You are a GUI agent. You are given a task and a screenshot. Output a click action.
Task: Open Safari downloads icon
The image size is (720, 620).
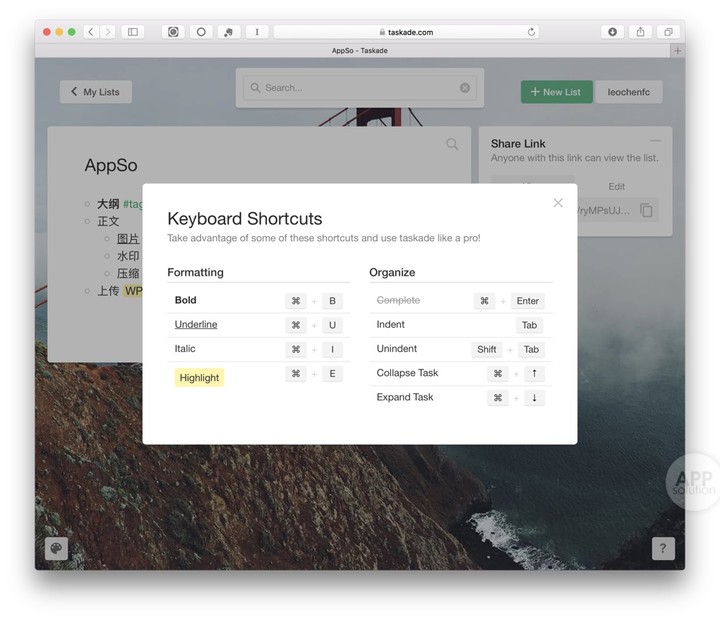pyautogui.click(x=612, y=32)
